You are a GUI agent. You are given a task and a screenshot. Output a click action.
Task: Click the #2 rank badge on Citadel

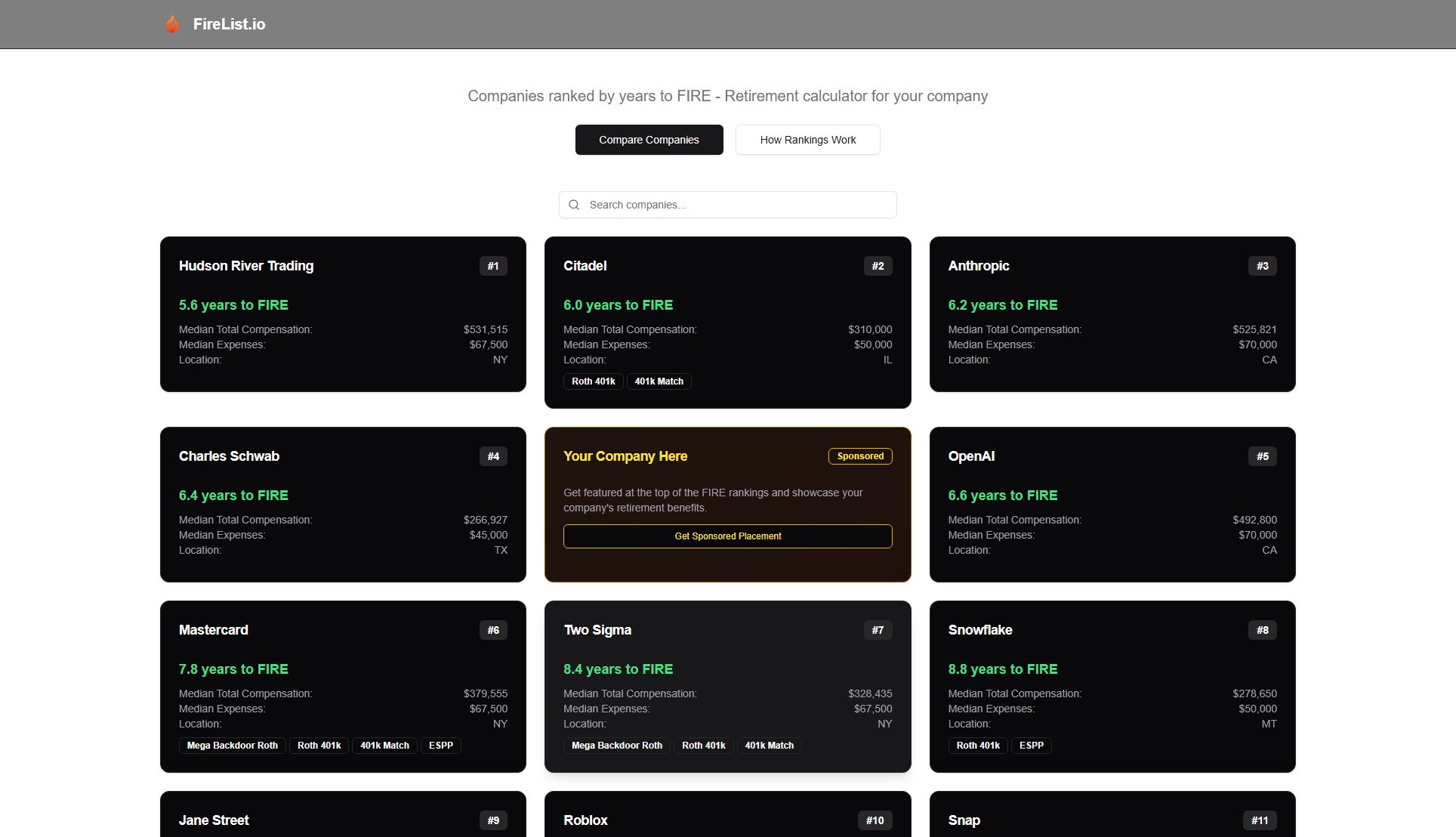click(878, 266)
